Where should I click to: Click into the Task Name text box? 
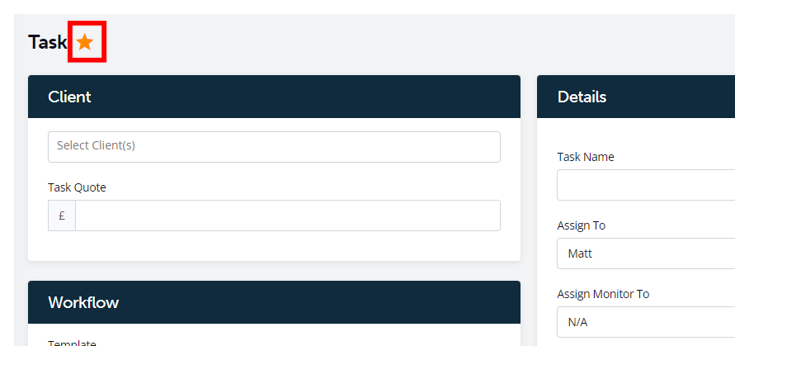(x=646, y=185)
